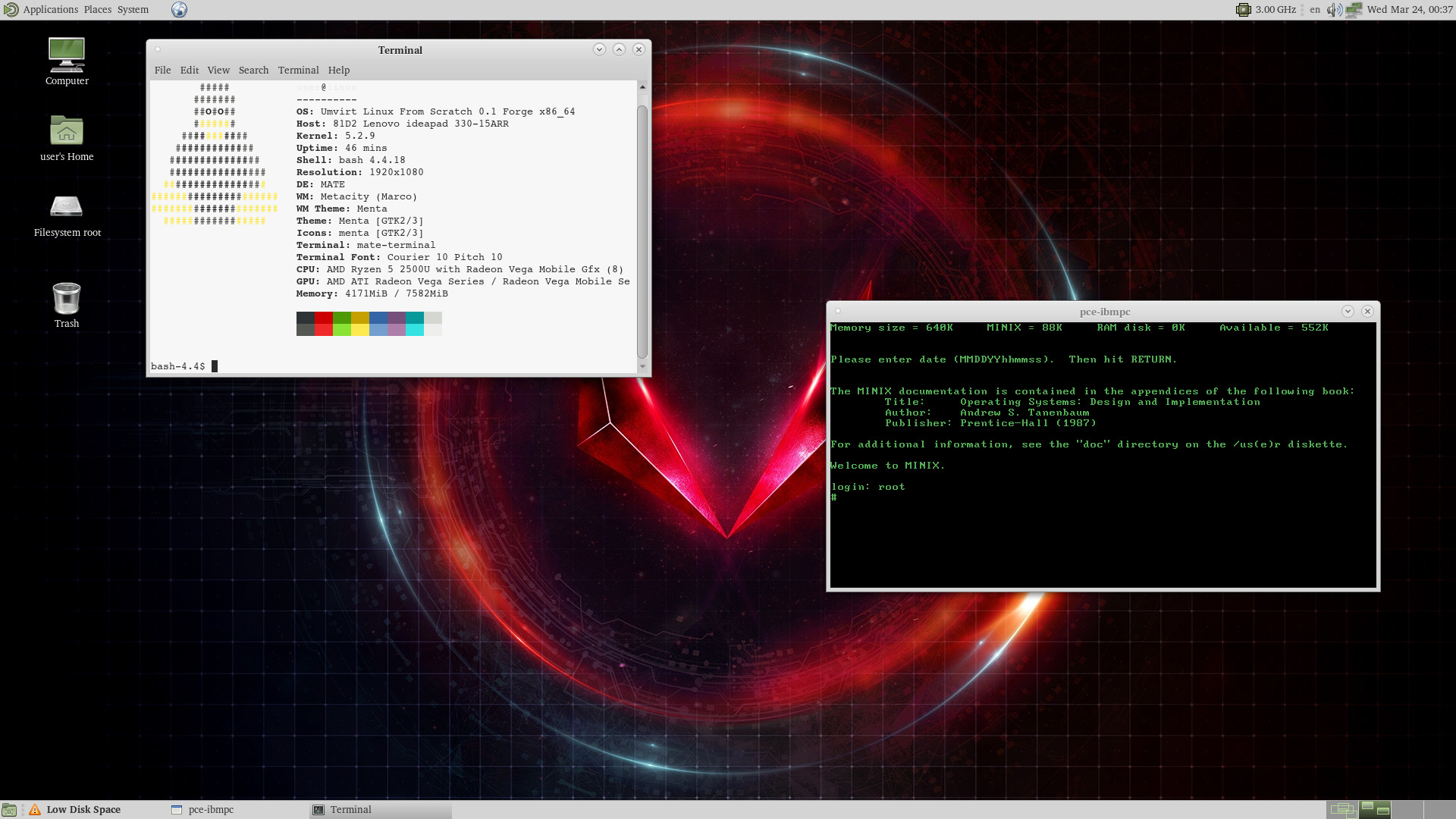The width and height of the screenshot is (1456, 819).
Task: Expand the Places menu
Action: pos(98,10)
